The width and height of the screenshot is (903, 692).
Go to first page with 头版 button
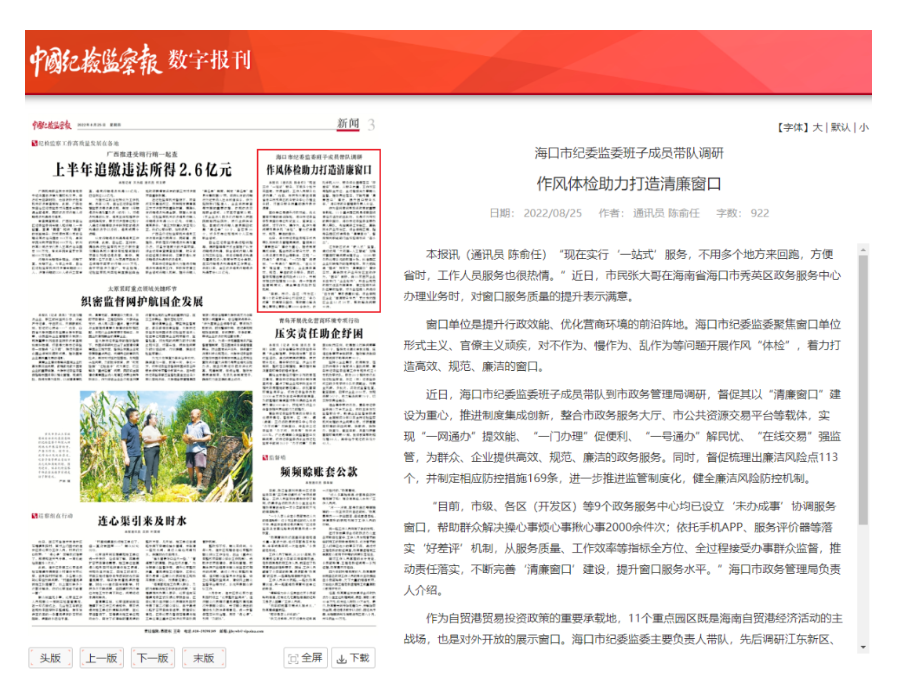coord(51,658)
